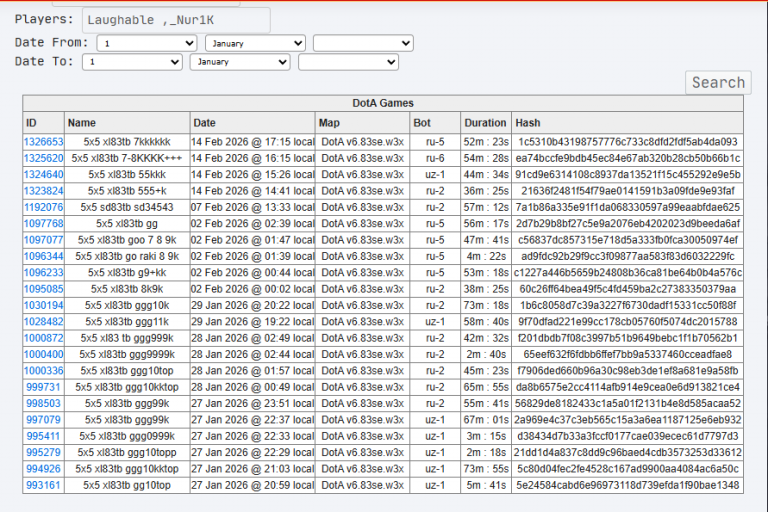Open game ID 1000872
This screenshot has height=512, width=768.
point(44,338)
